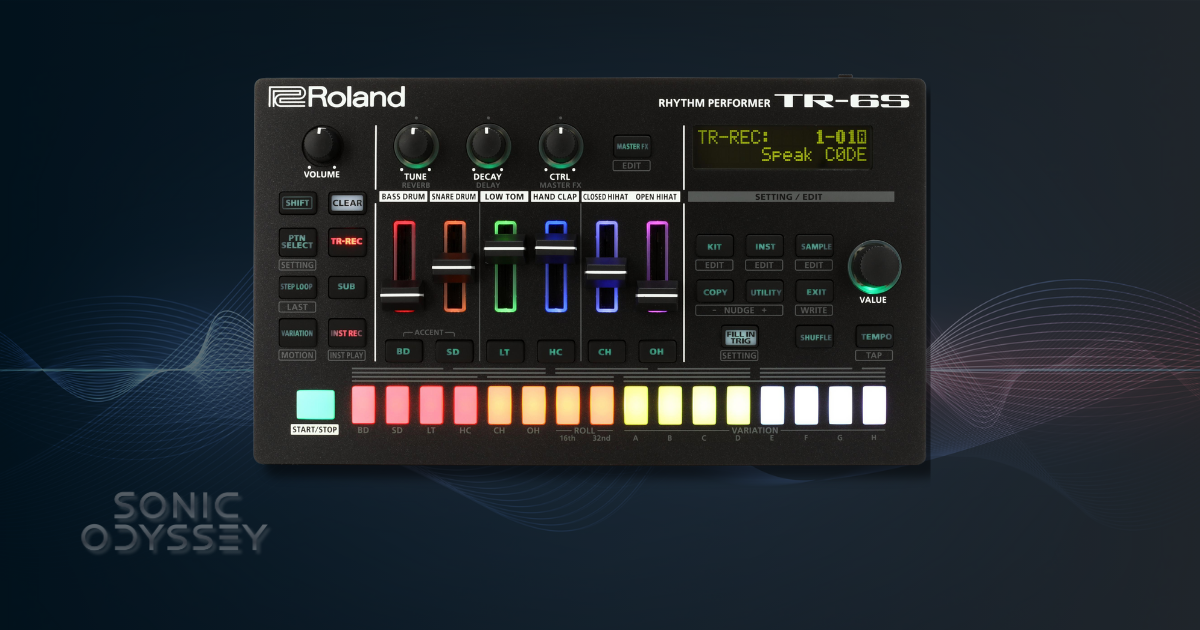Toggle the MASTER FX button

pyautogui.click(x=632, y=146)
